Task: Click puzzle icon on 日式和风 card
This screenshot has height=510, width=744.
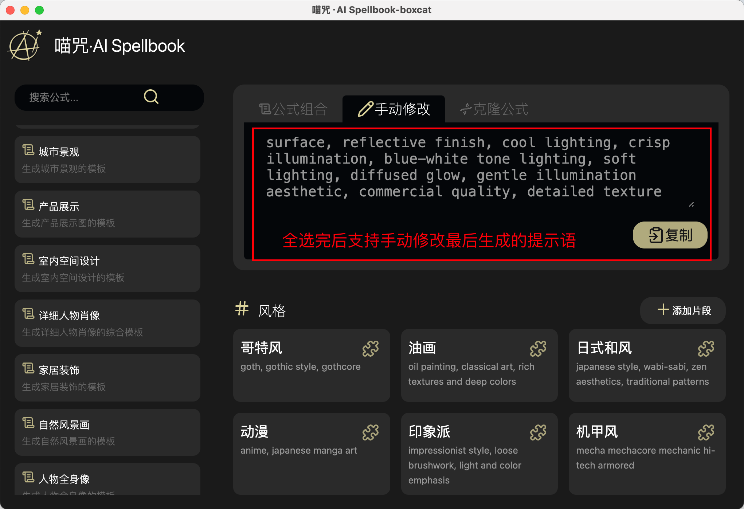Action: 706,349
